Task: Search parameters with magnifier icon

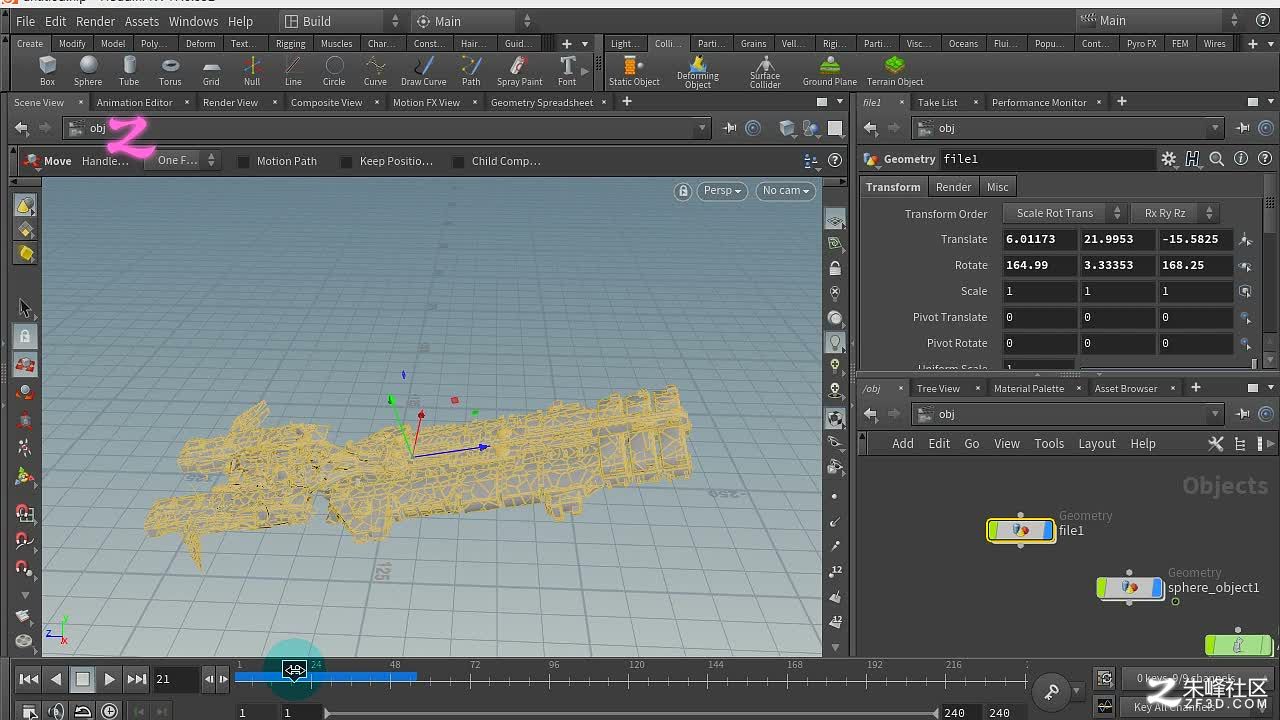Action: pyautogui.click(x=1216, y=159)
